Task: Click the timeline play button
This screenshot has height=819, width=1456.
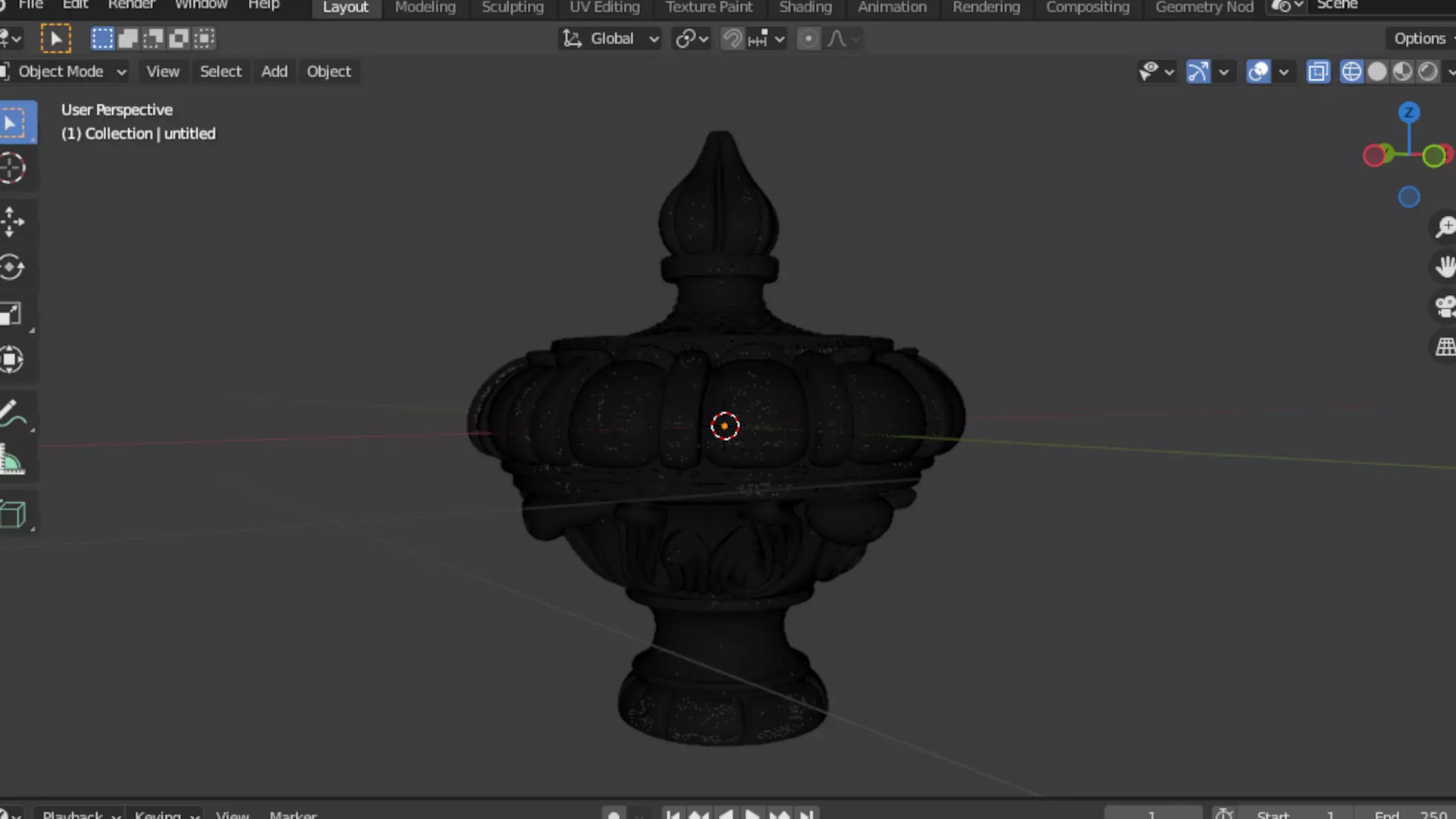Action: click(x=752, y=814)
